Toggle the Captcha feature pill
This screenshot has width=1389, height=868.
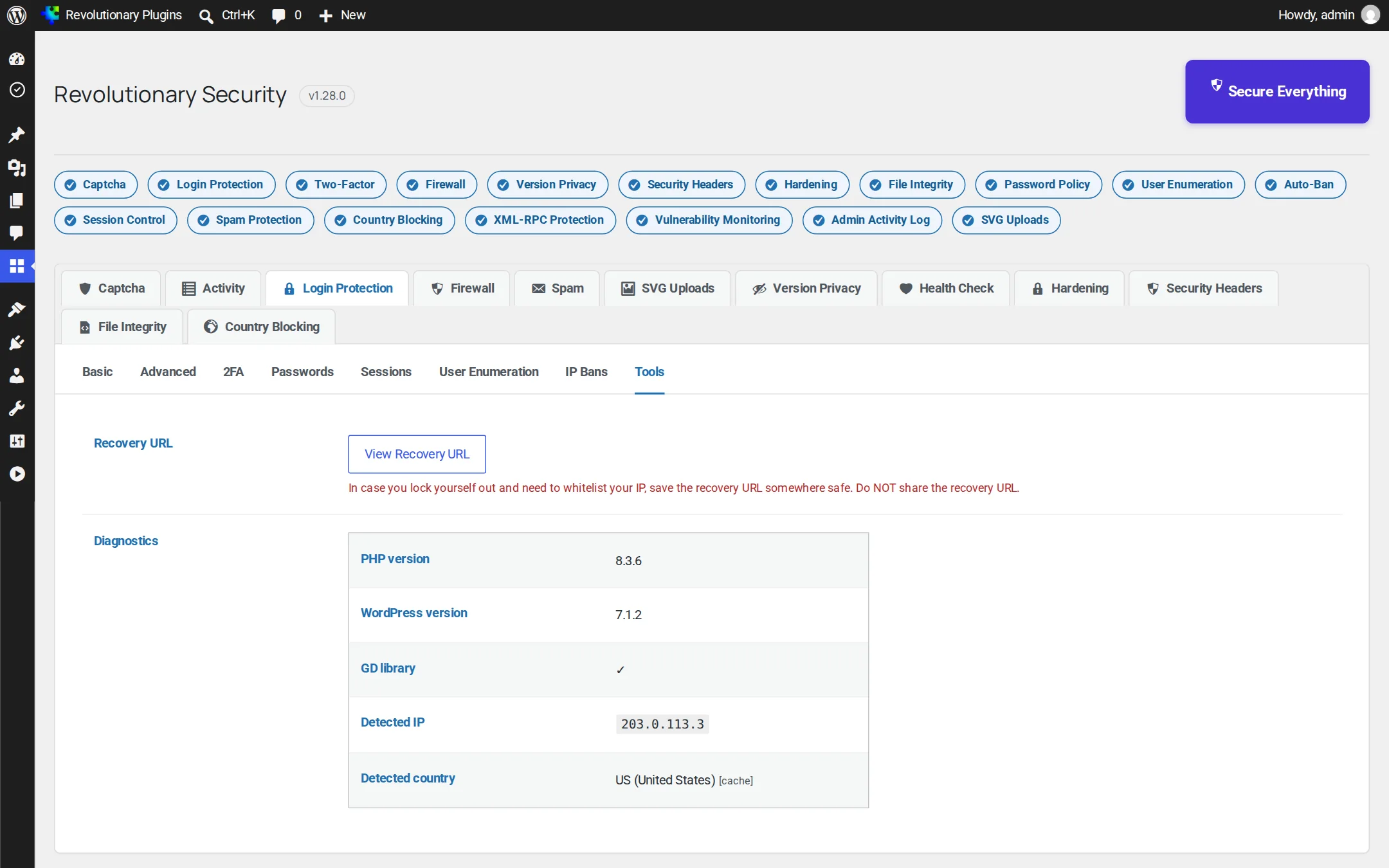pos(96,185)
